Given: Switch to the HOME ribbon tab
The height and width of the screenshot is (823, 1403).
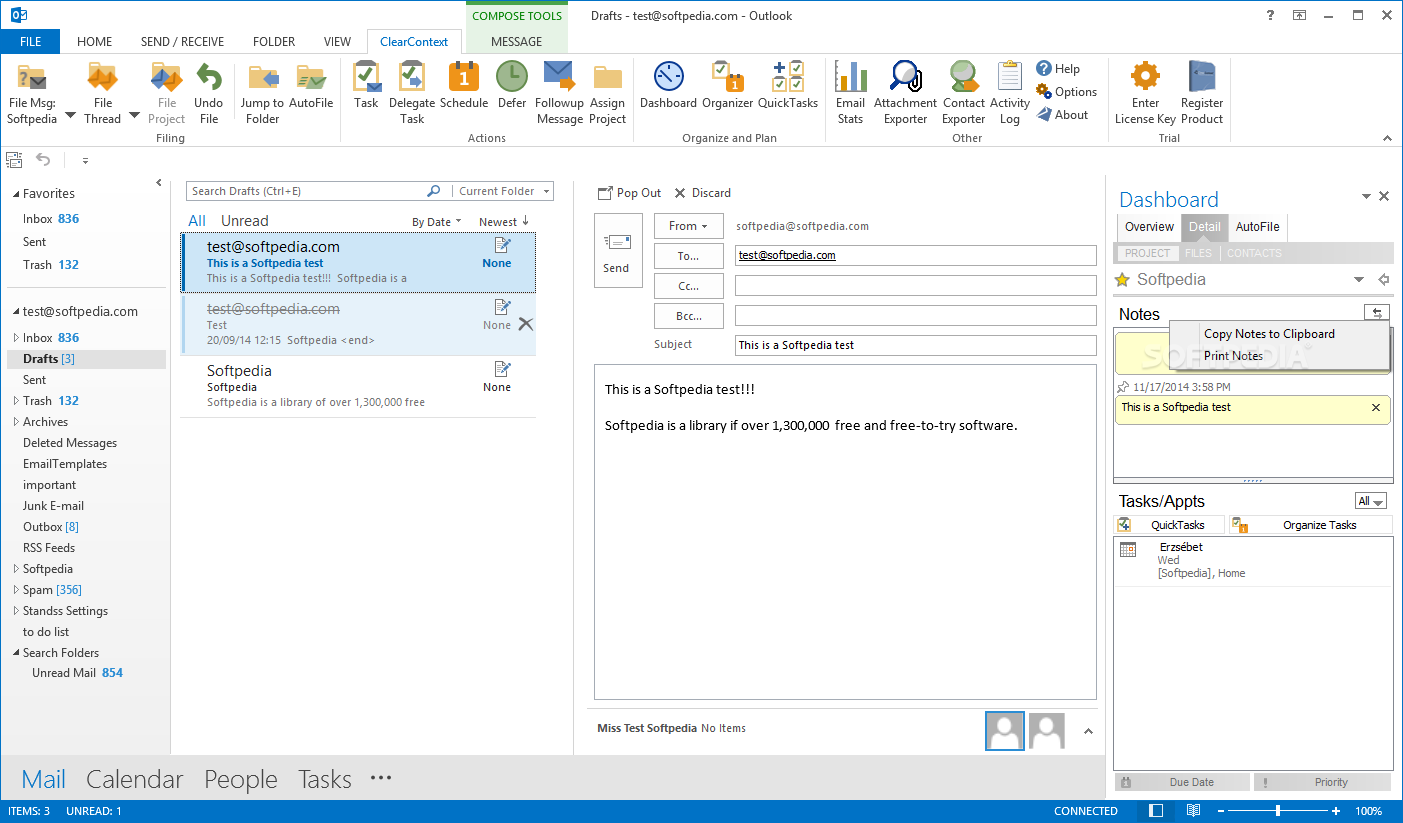Looking at the screenshot, I should (94, 42).
